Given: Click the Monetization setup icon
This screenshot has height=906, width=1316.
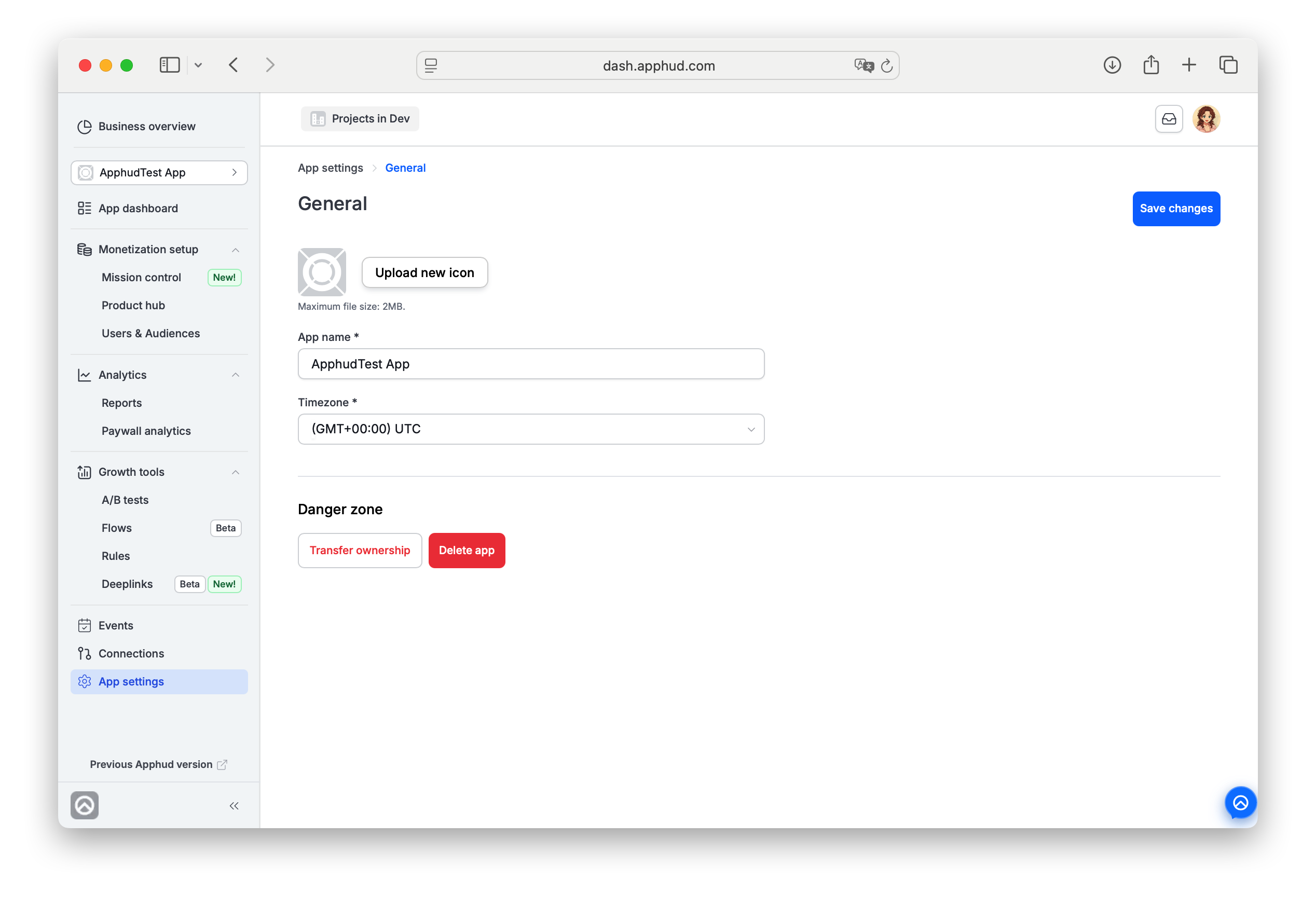Looking at the screenshot, I should [84, 250].
